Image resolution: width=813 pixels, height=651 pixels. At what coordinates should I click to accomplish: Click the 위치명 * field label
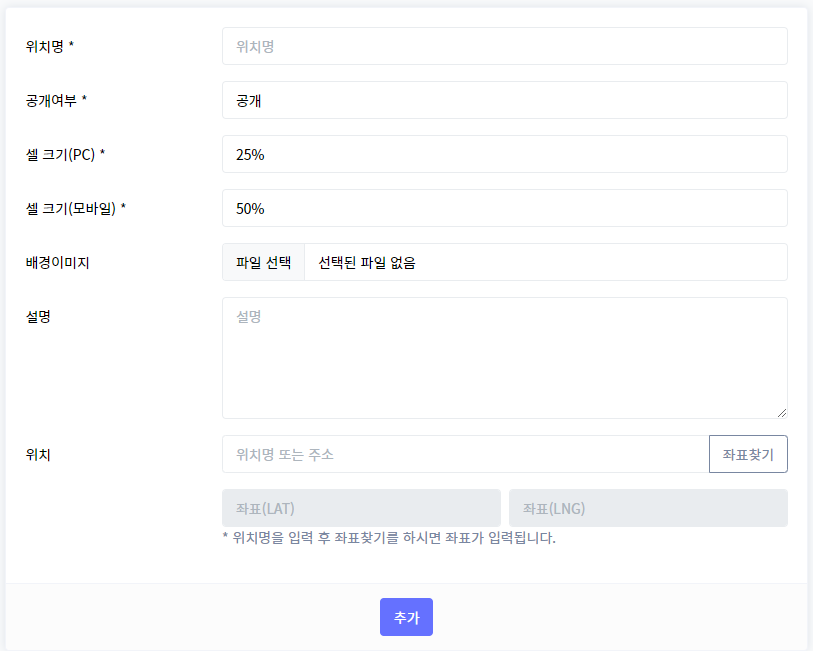(50, 47)
